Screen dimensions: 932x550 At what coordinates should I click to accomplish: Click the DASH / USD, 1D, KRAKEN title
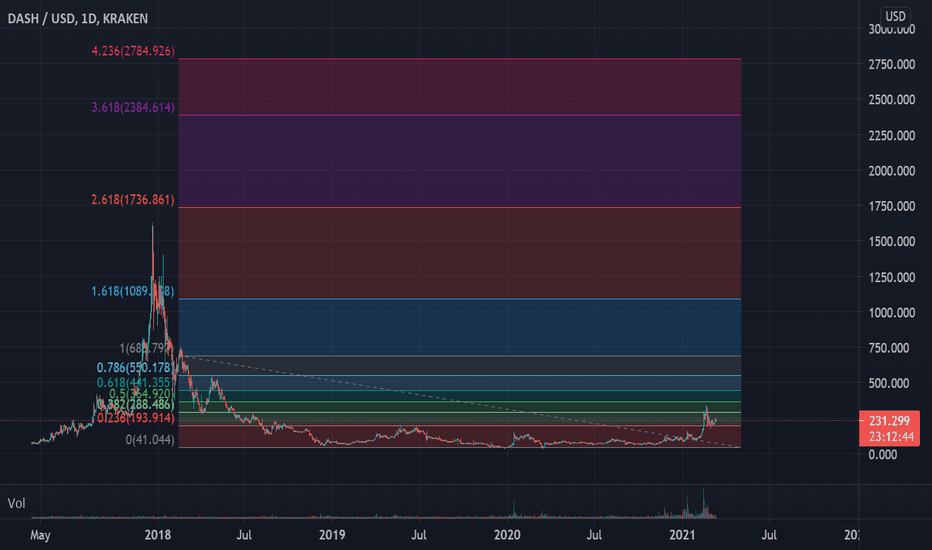click(78, 19)
